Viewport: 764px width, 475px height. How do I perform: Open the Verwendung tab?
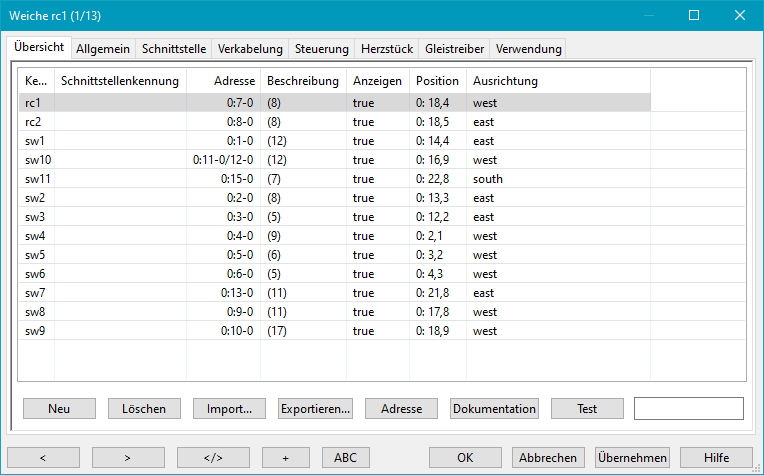pyautogui.click(x=528, y=48)
